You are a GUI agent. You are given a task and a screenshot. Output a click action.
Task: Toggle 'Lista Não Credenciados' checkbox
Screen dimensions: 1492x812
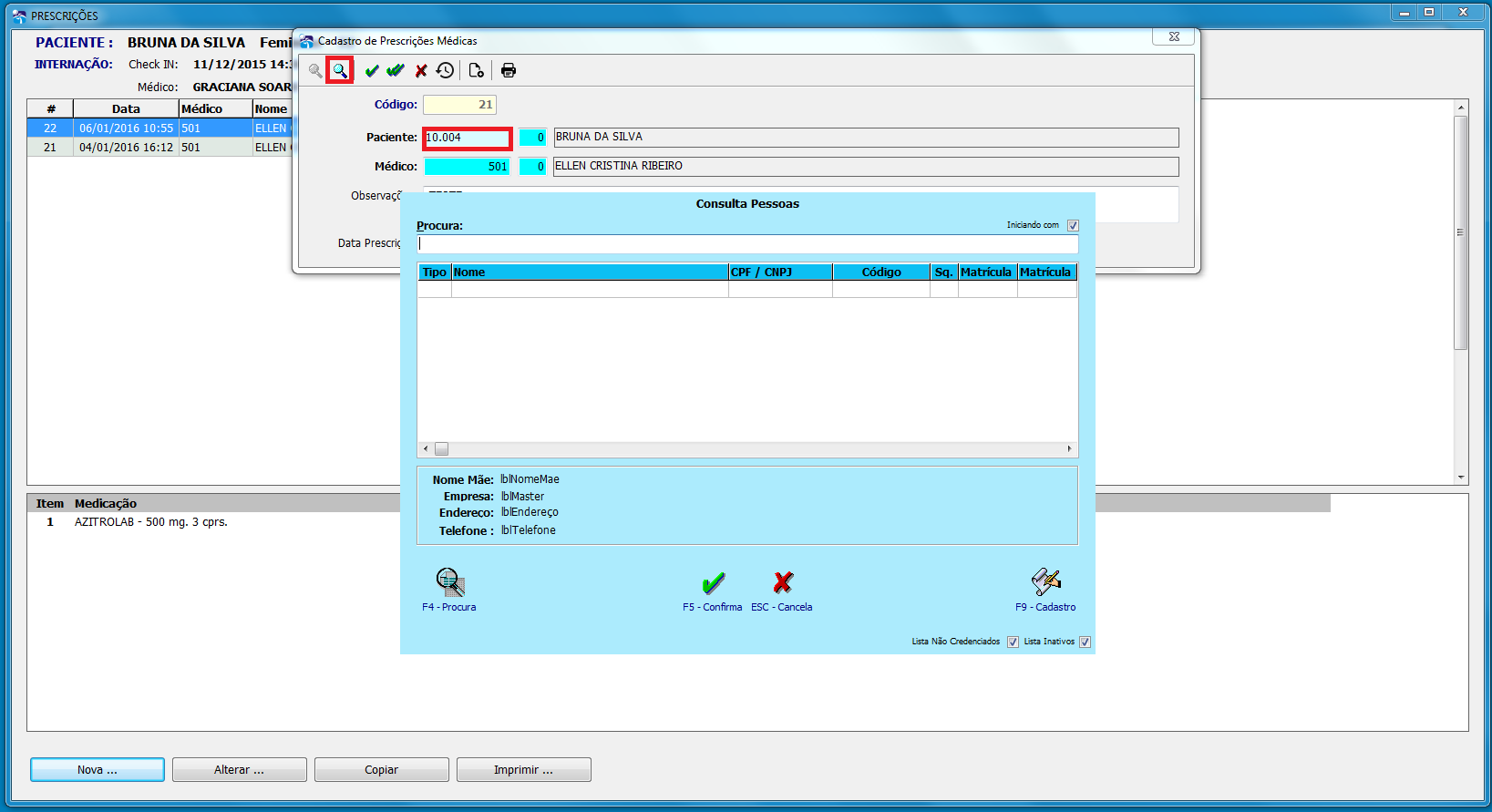(x=1013, y=642)
